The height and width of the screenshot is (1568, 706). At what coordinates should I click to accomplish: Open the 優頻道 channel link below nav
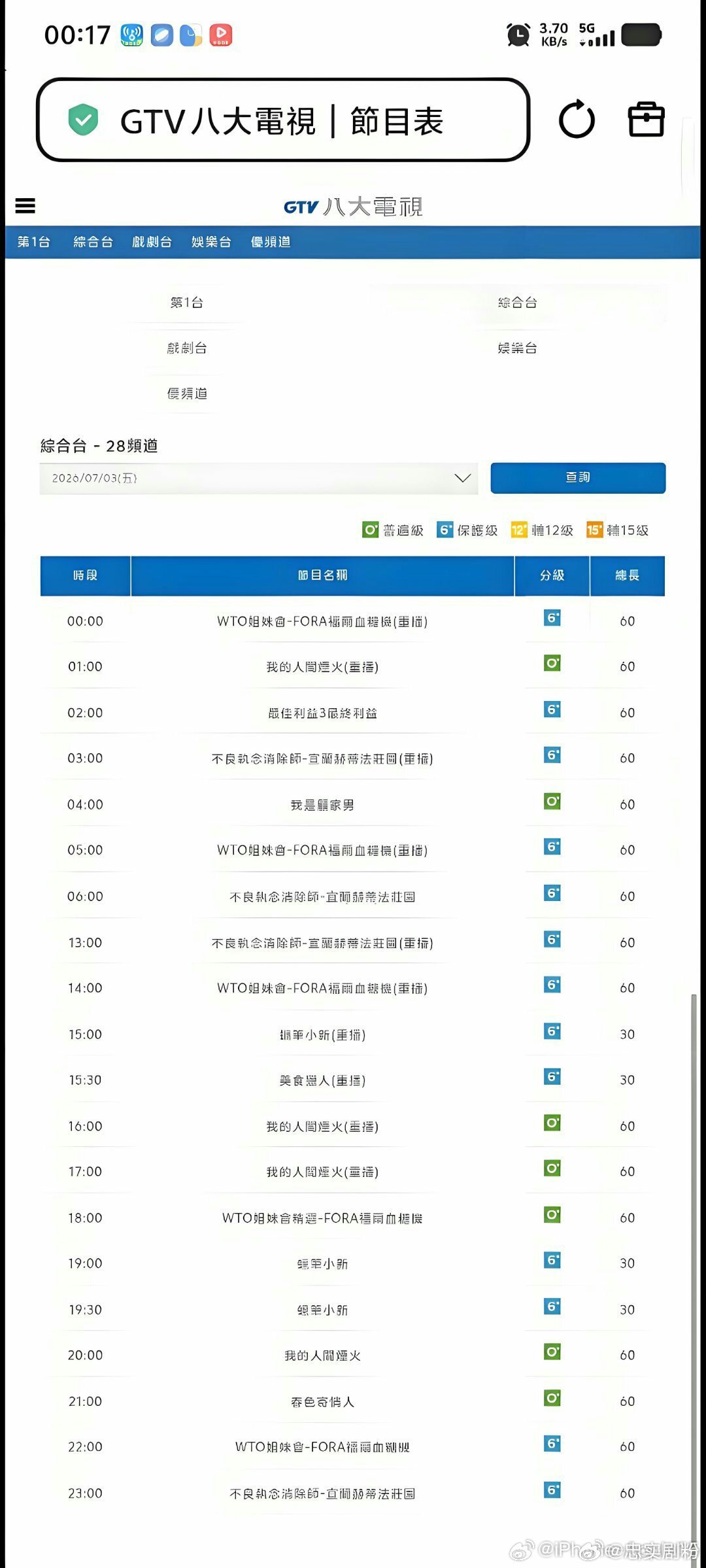[x=187, y=394]
